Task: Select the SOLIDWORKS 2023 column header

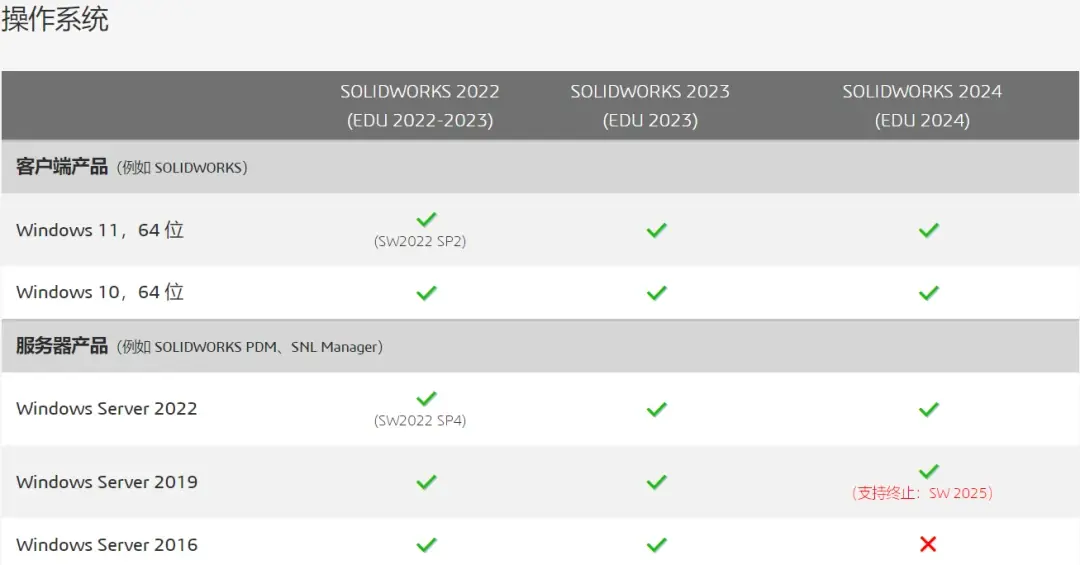Action: tap(650, 105)
